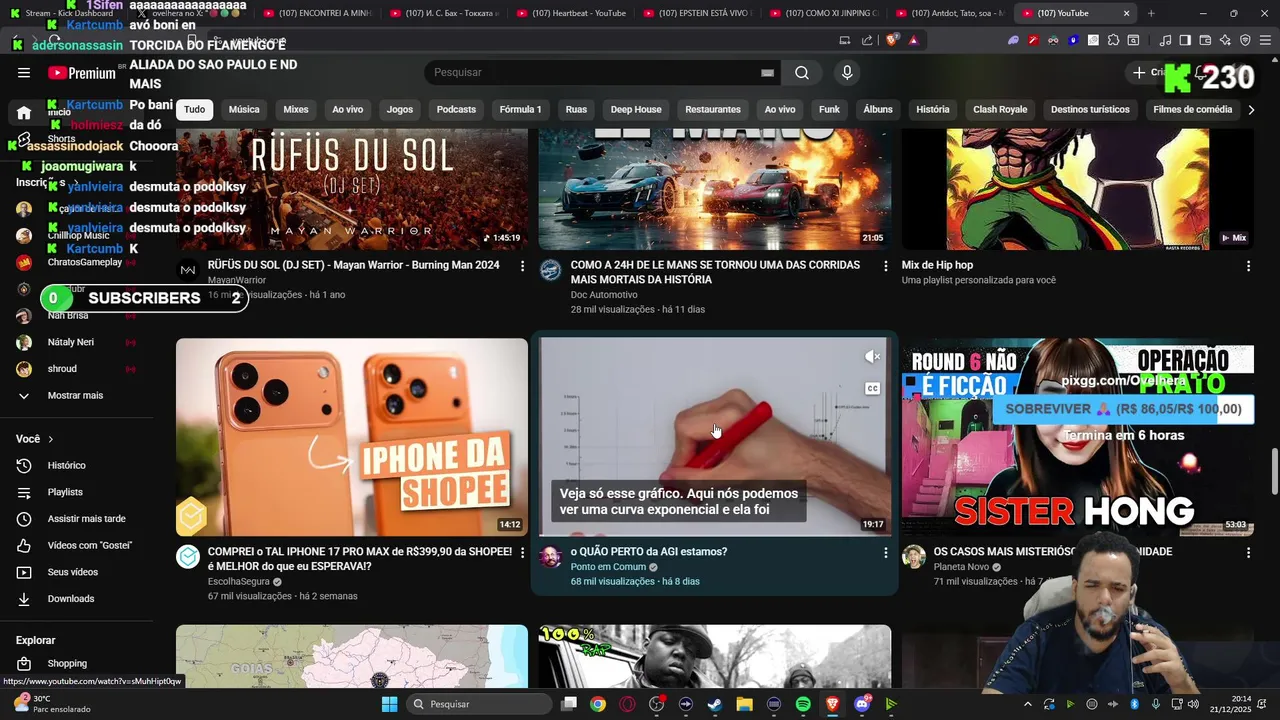Toggle closed captions on the video preview
The width and height of the screenshot is (1280, 720).
(872, 388)
